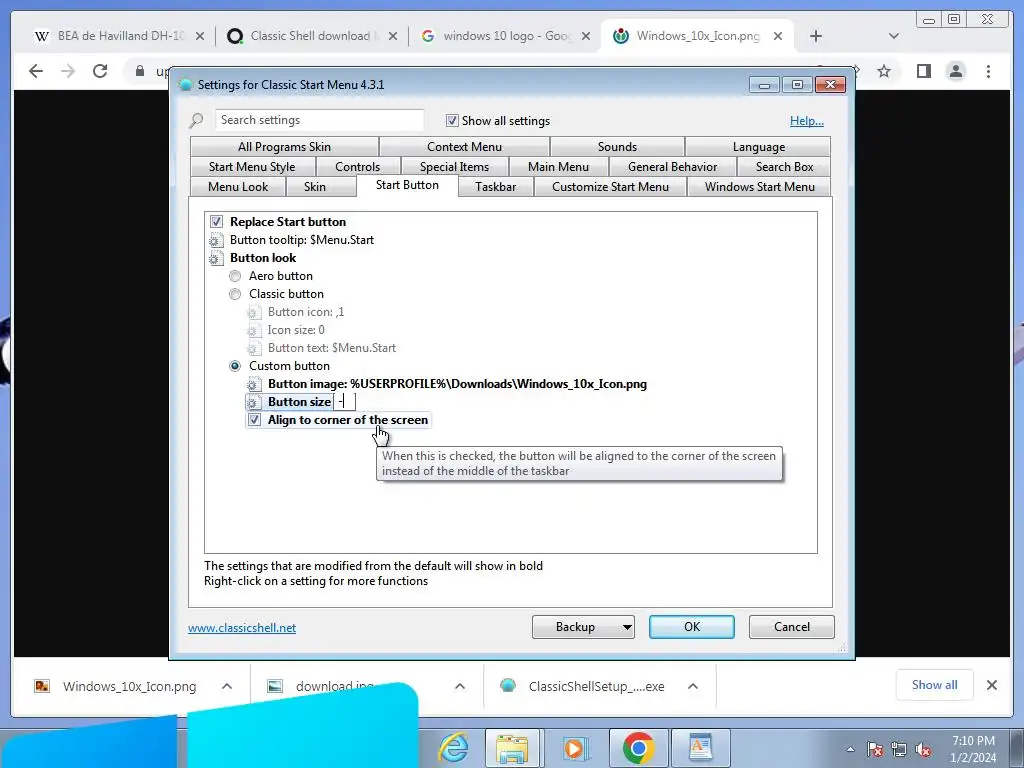Viewport: 1024px width, 768px height.
Task: Switch to Classic Shell download browser tab
Action: pos(310,36)
